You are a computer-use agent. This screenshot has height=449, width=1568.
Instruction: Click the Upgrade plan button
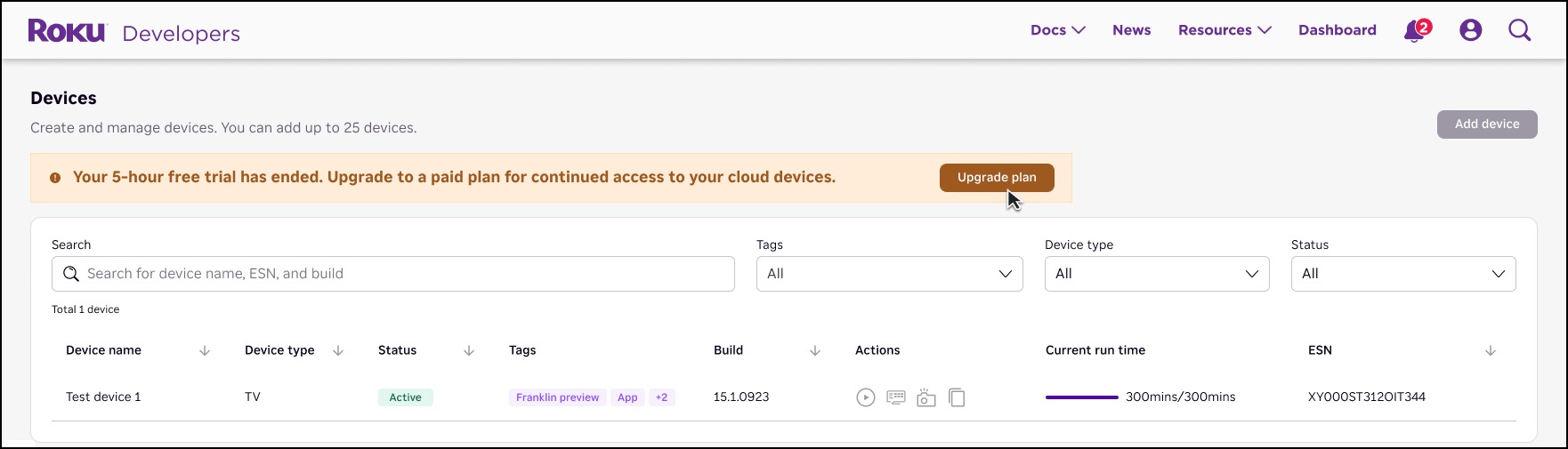click(x=997, y=178)
